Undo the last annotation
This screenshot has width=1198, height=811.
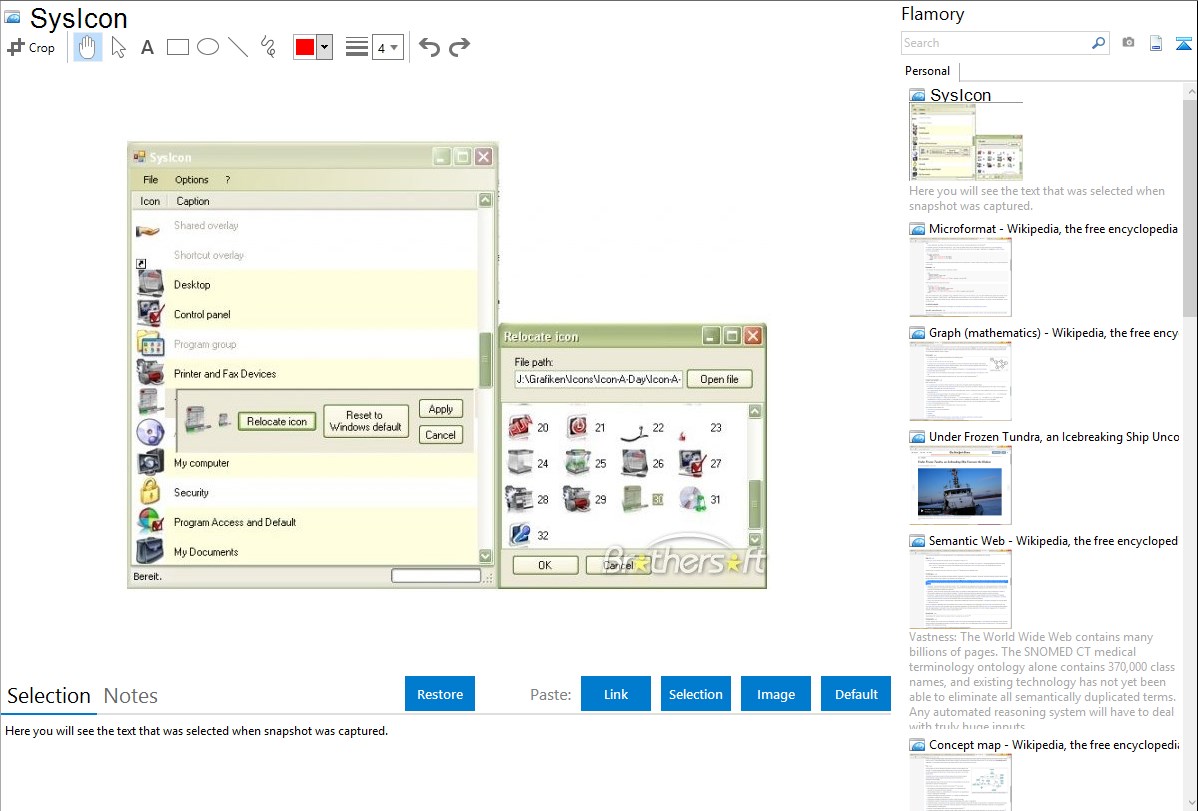[429, 47]
